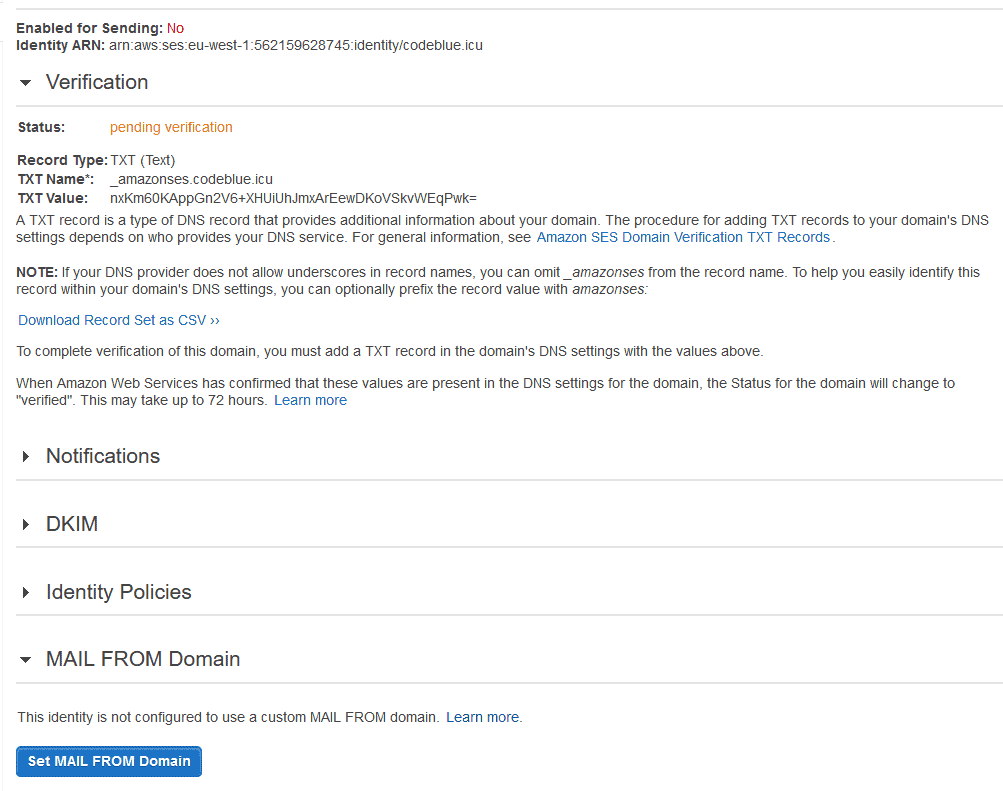Screen dimensions: 1003x791
Task: Click the Verification section disclosure triangle
Action: point(24,83)
